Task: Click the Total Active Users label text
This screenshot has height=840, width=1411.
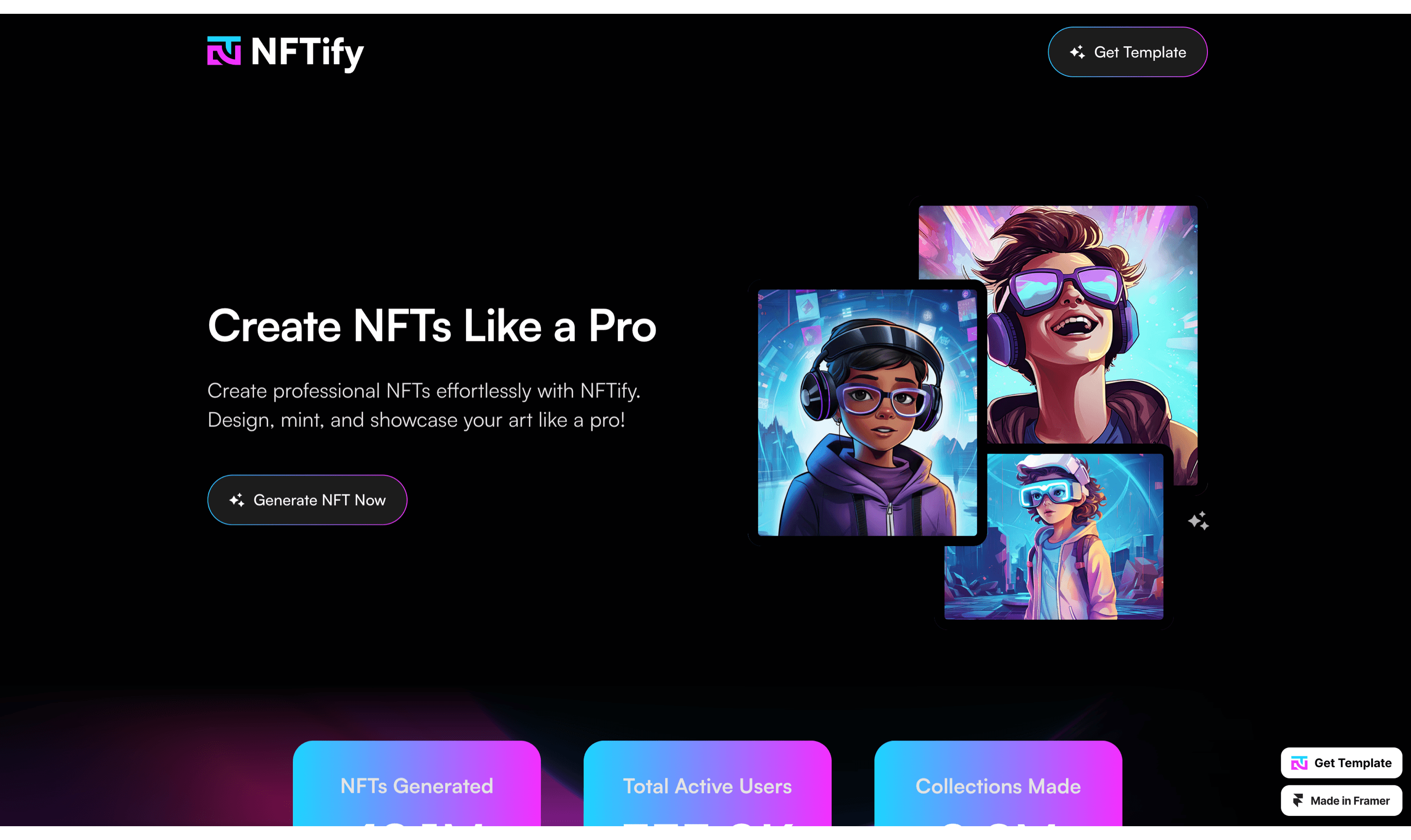Action: tap(707, 786)
